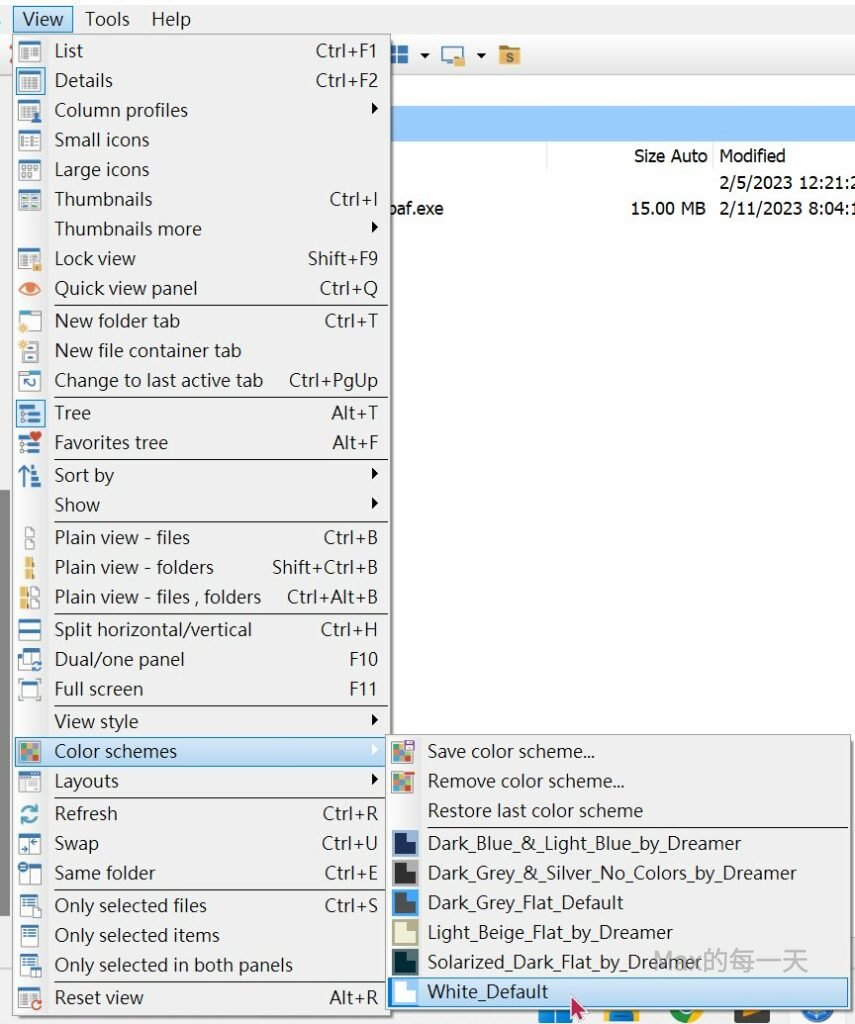This screenshot has height=1024, width=855.
Task: Click the Quick view panel eye icon
Action: (30, 289)
